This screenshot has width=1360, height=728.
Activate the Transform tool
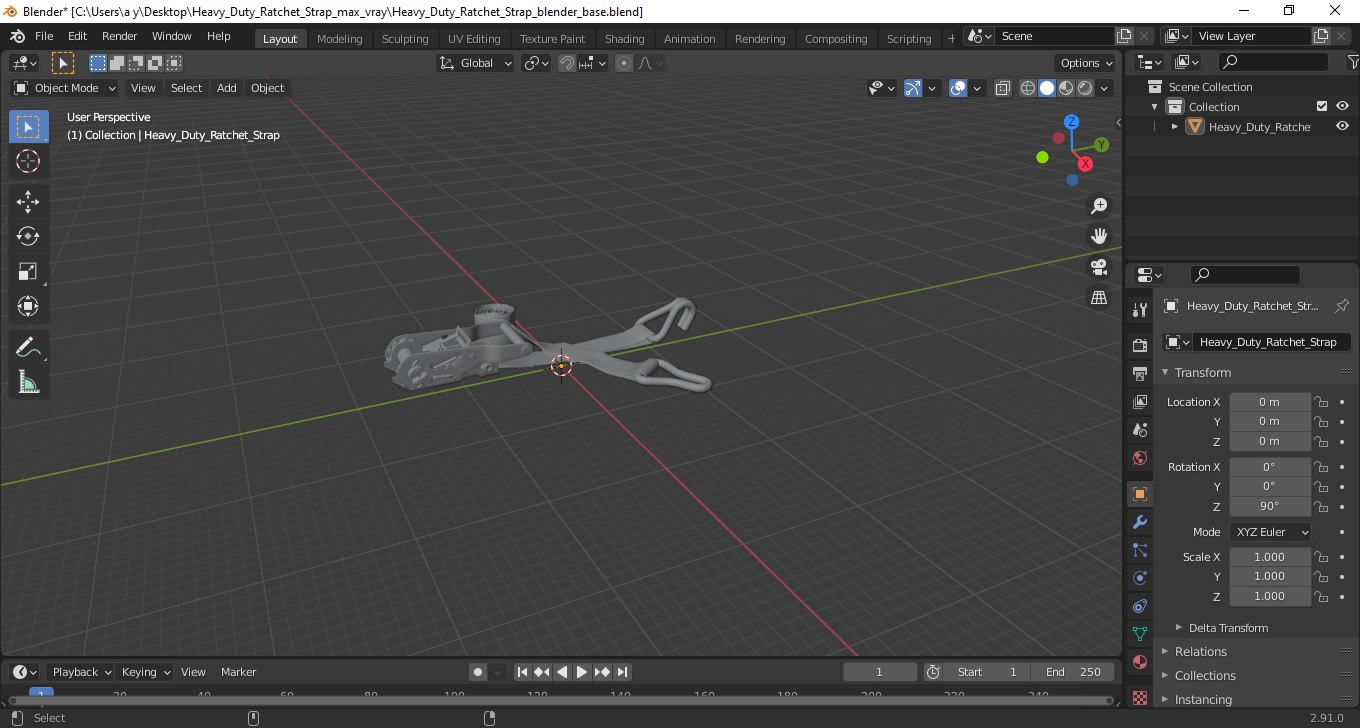(x=28, y=307)
